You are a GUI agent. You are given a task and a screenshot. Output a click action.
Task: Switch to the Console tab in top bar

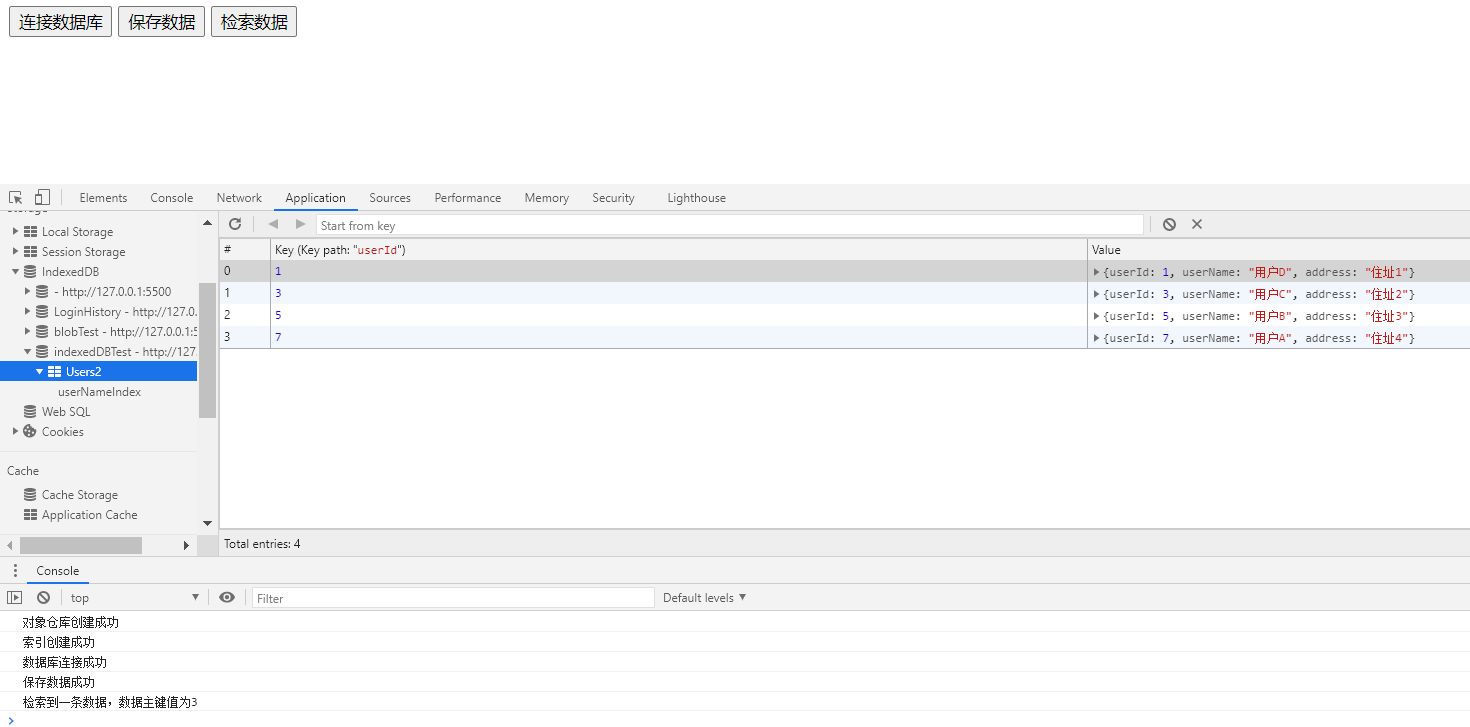click(172, 198)
